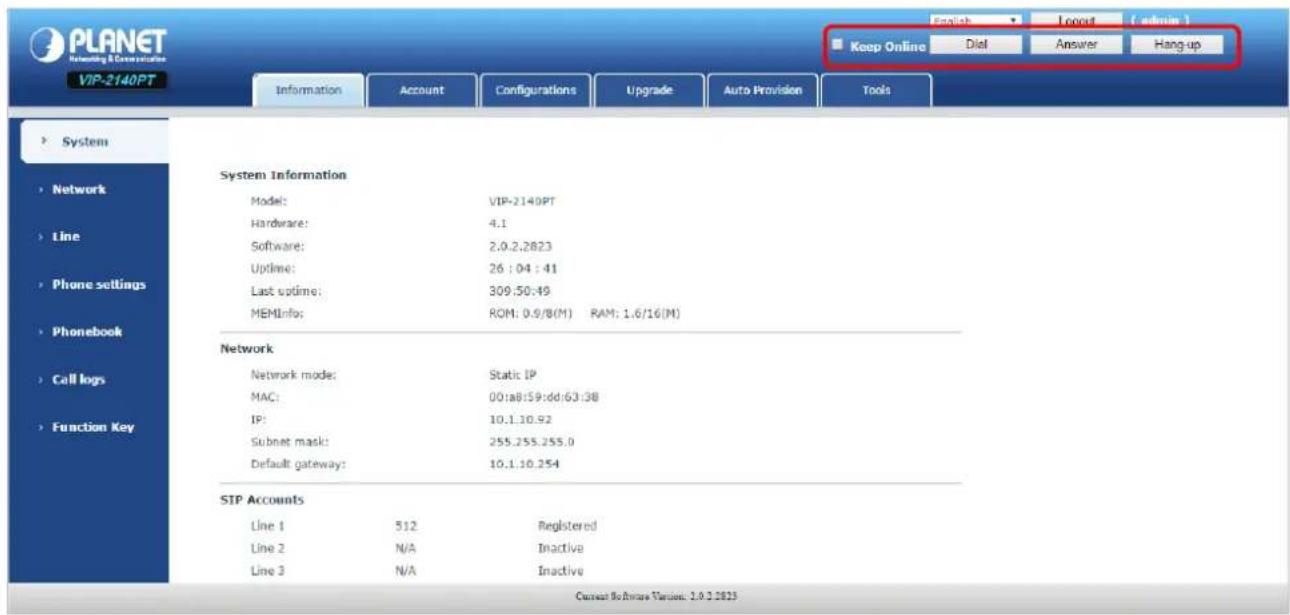Image resolution: width=1290 pixels, height=615 pixels.
Task: Click the Answer button
Action: 1076,45
